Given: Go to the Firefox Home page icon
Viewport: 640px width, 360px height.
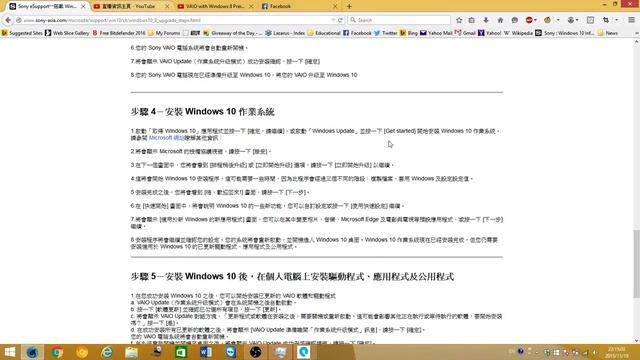Looking at the screenshot, I should [500, 20].
